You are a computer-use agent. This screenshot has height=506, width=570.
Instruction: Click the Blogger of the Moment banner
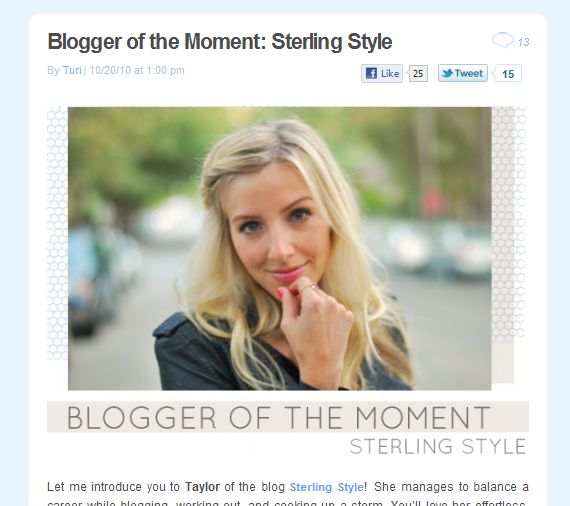click(288, 417)
